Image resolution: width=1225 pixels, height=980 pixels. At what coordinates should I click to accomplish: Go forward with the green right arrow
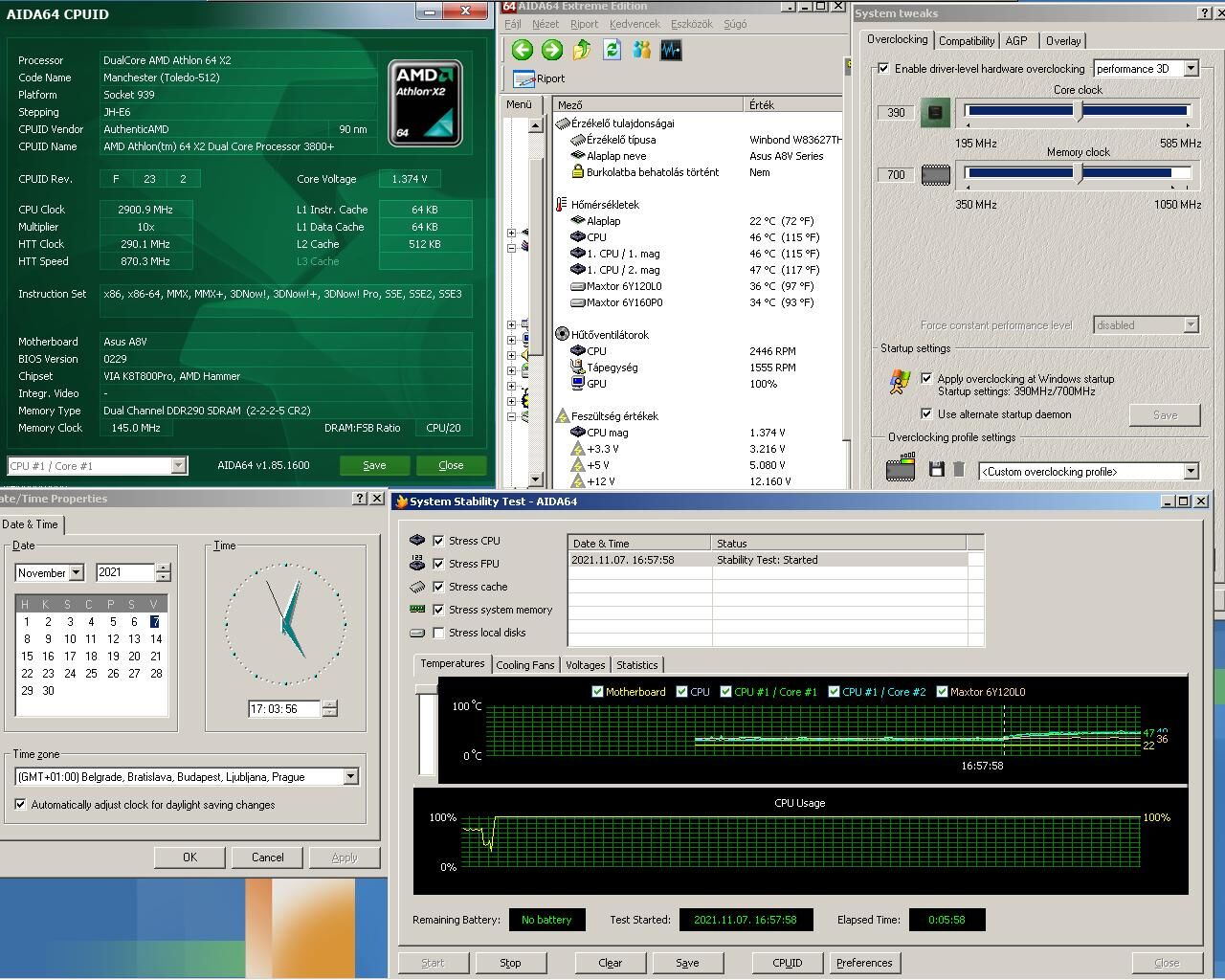tap(551, 50)
